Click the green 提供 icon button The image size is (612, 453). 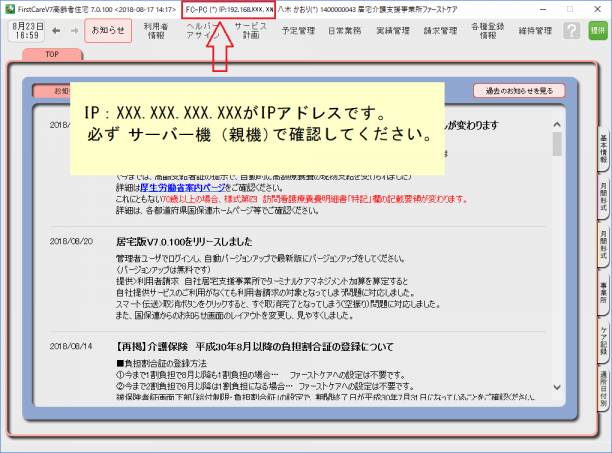597,31
